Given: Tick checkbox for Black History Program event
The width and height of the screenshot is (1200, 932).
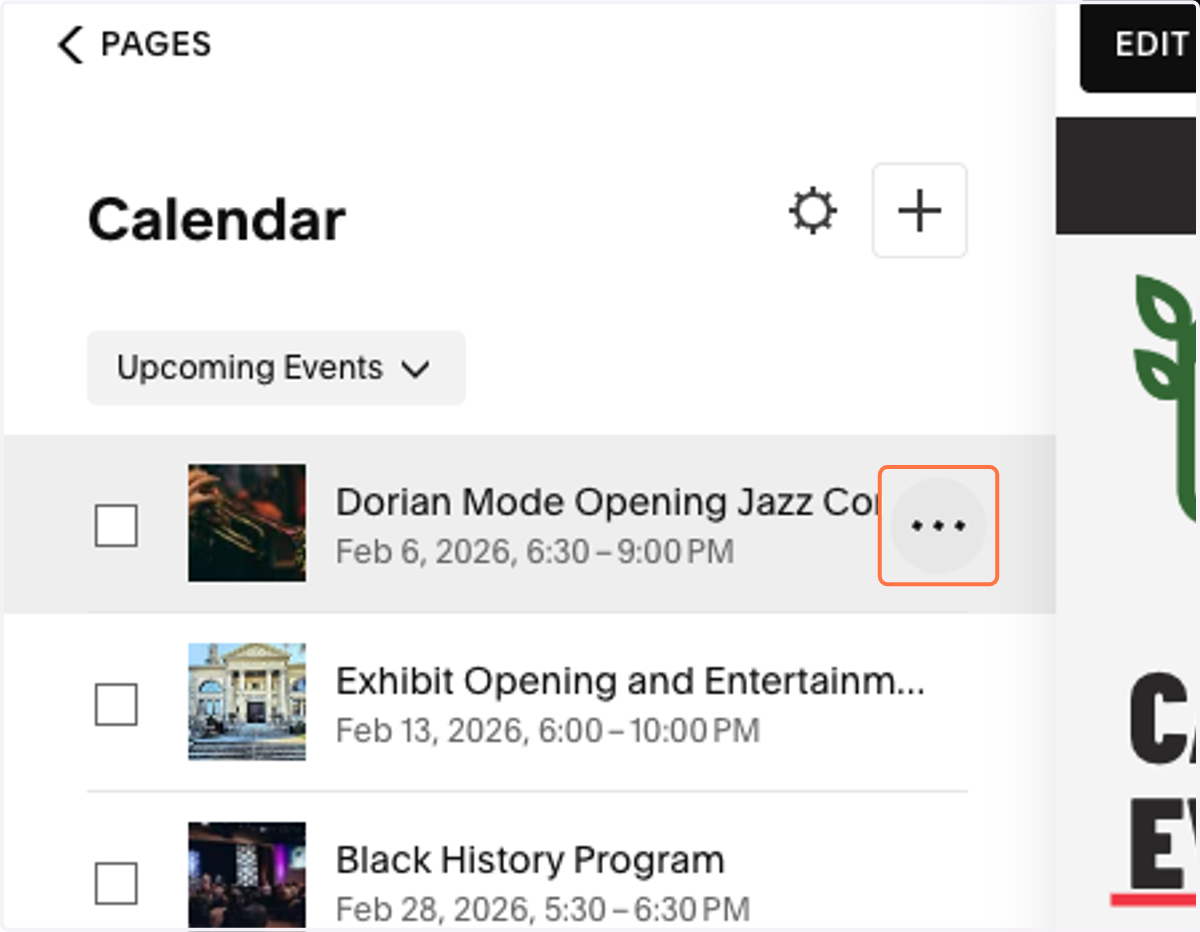Looking at the screenshot, I should [x=116, y=883].
